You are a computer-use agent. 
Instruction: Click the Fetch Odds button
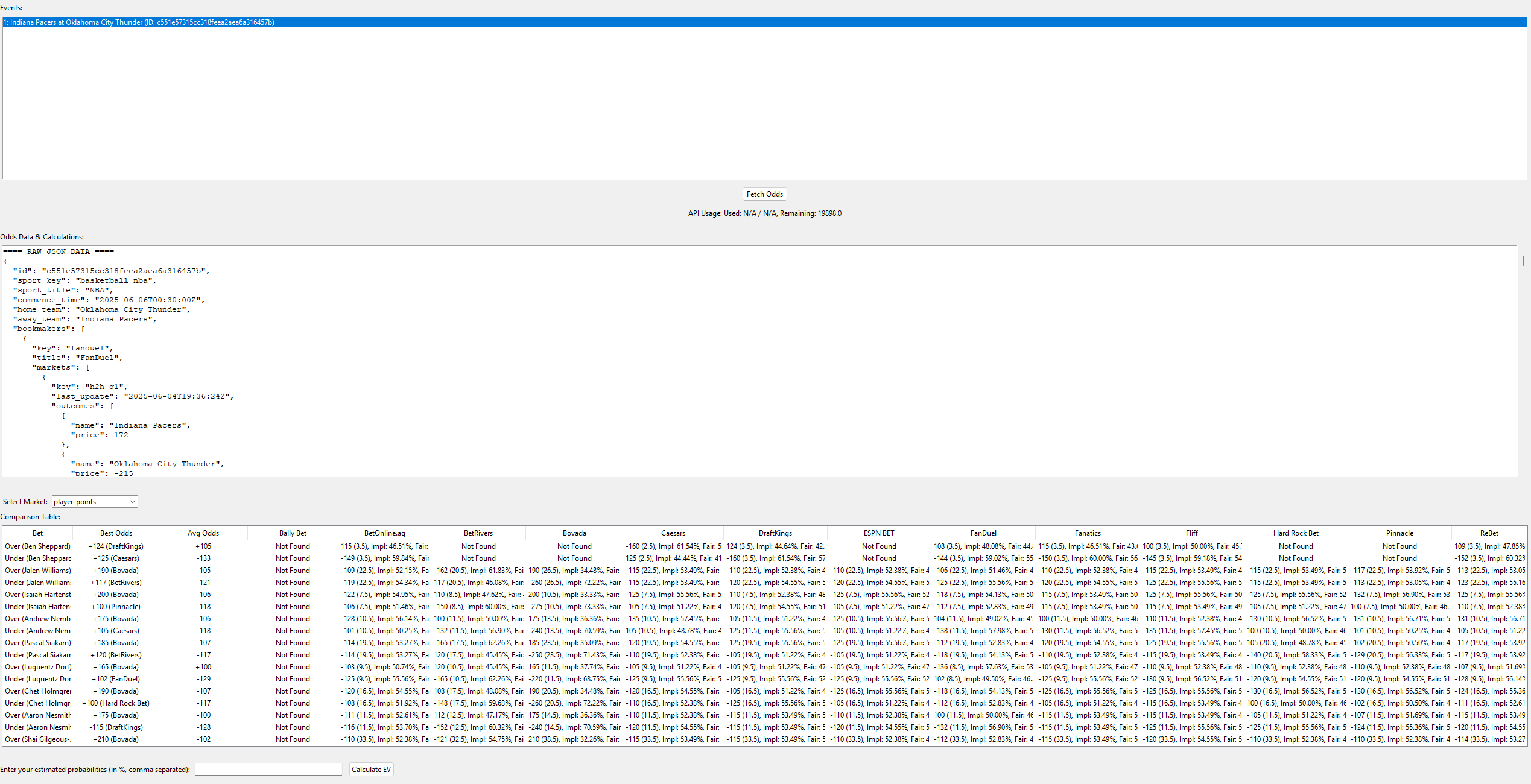[764, 194]
